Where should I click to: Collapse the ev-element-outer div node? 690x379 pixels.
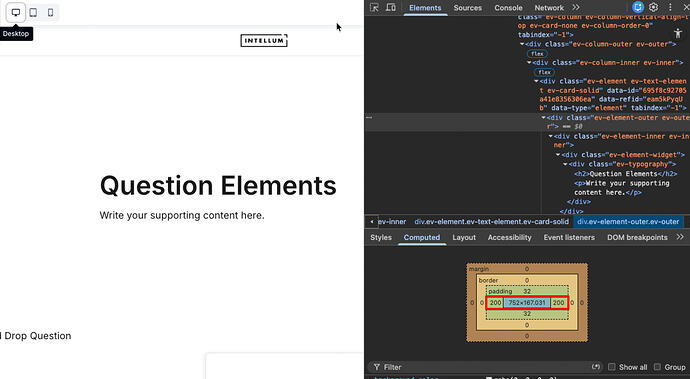543,118
